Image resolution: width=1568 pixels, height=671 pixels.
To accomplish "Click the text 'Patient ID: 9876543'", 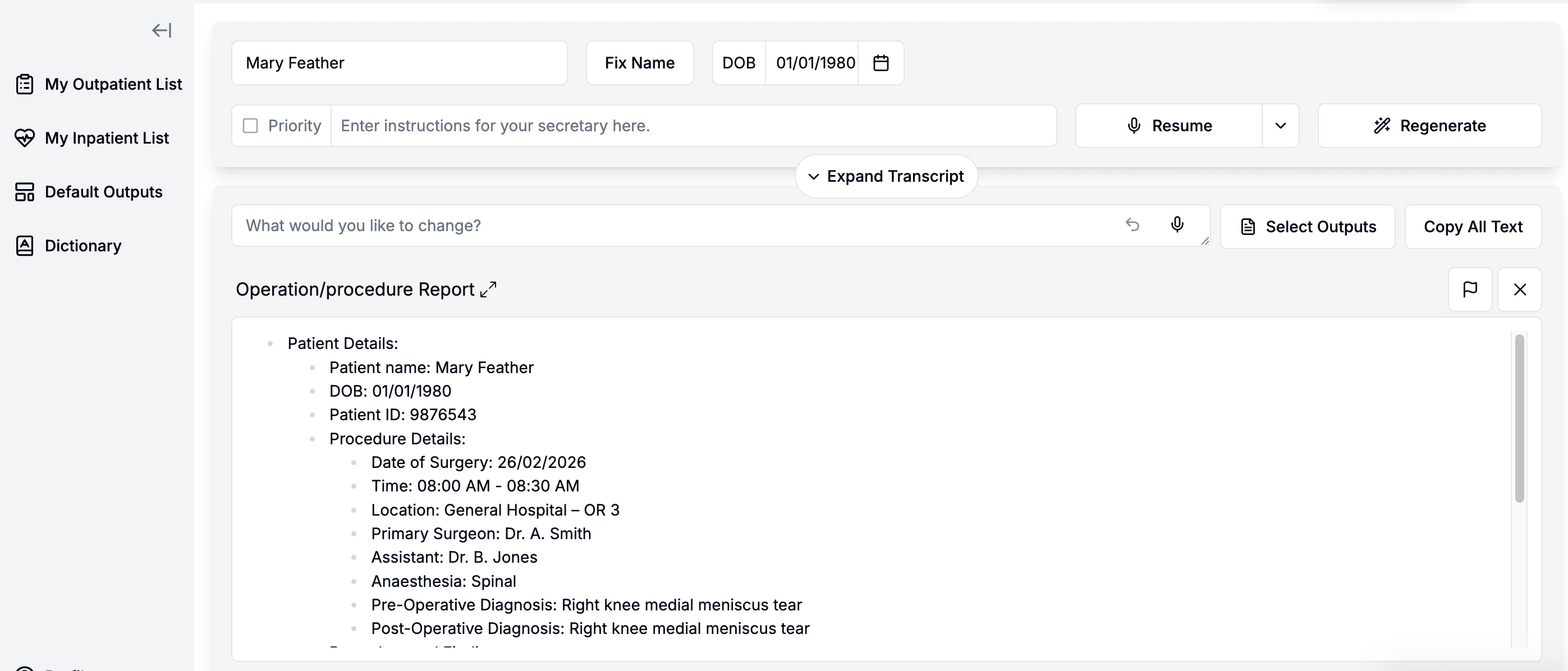I will click(402, 415).
